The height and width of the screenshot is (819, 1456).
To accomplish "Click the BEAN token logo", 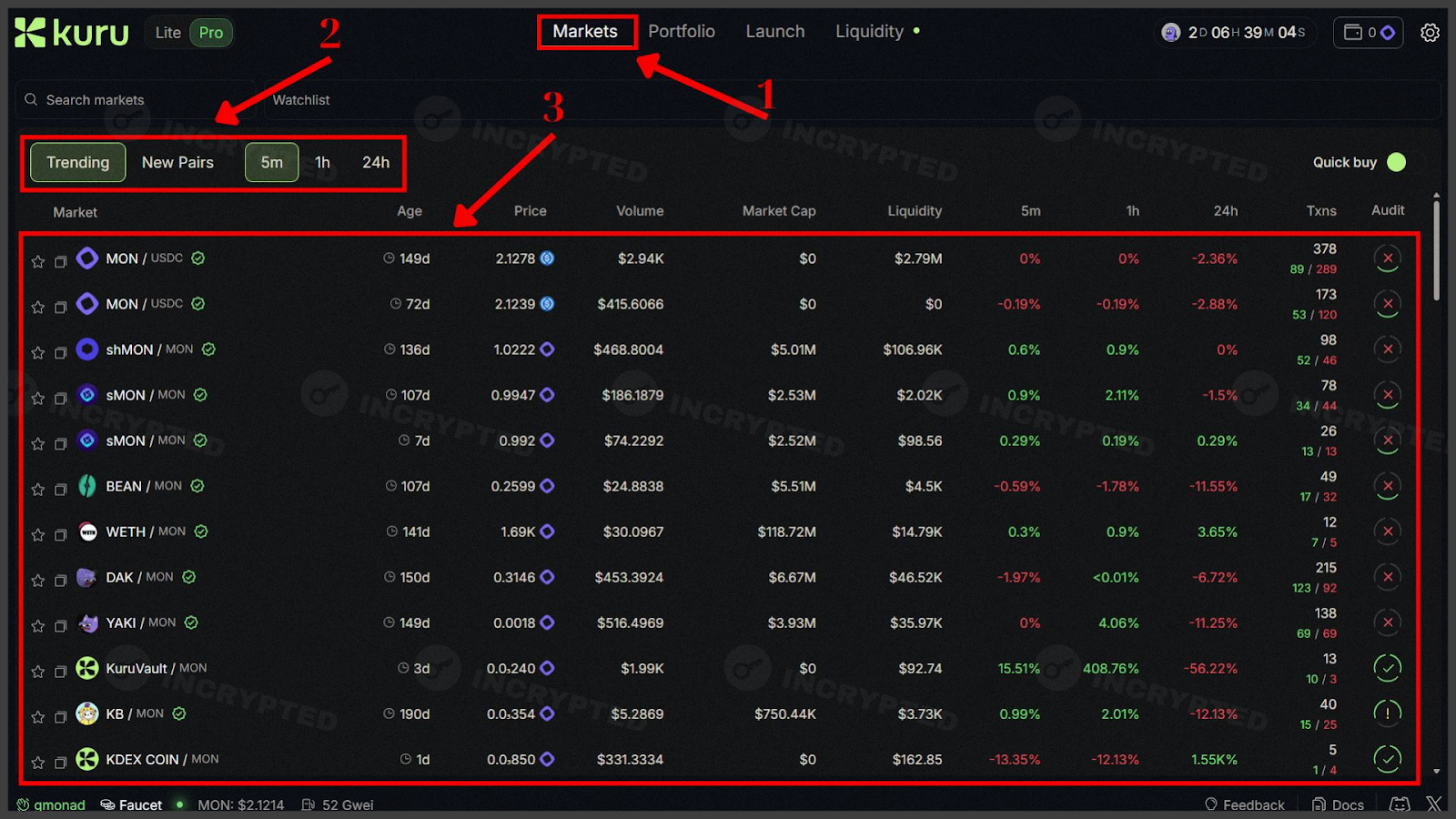I will click(x=87, y=486).
